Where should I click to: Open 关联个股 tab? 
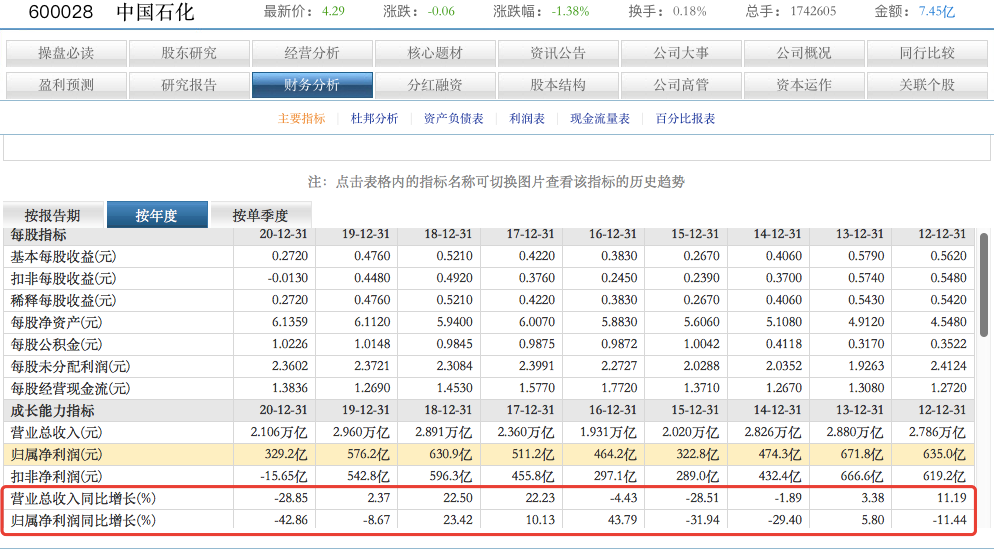pyautogui.click(x=927, y=85)
